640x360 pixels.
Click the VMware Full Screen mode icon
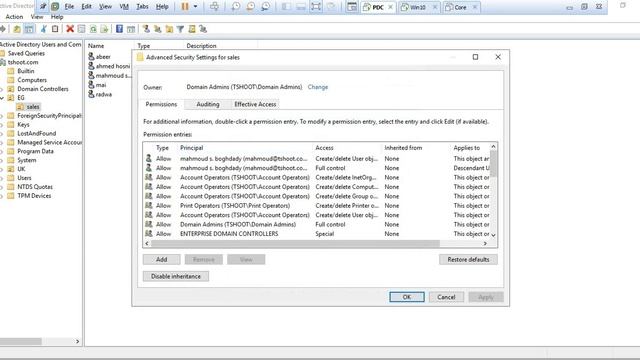pos(316,7)
